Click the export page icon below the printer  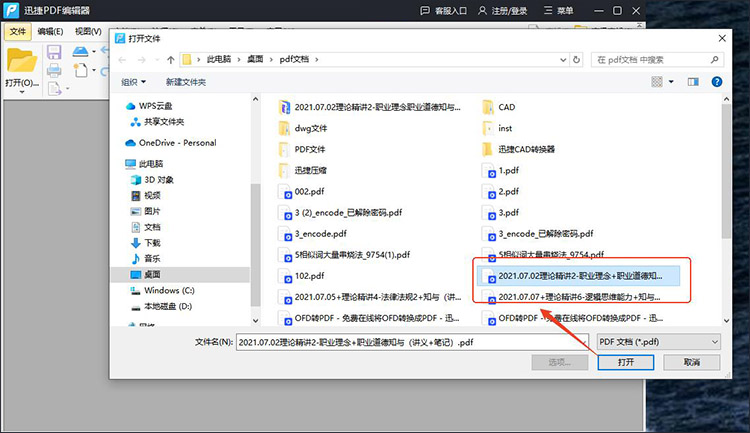point(54,88)
